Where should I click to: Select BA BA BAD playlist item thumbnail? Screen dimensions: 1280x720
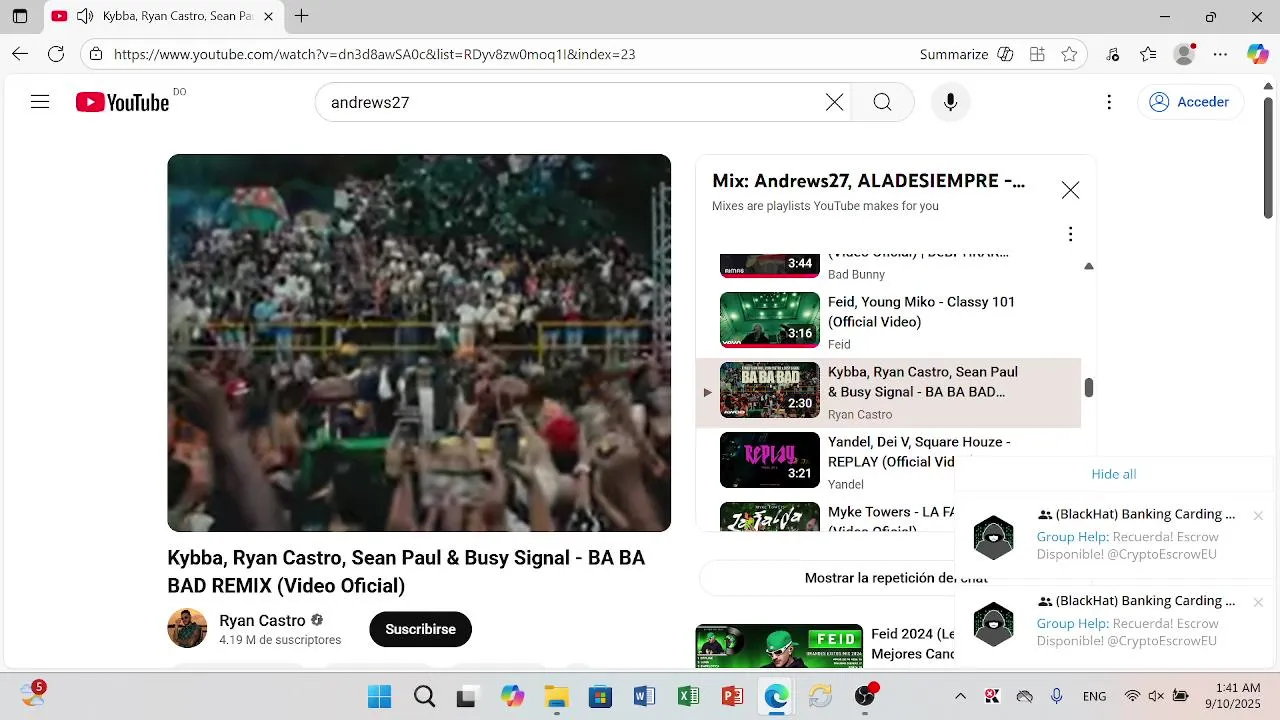[770, 390]
